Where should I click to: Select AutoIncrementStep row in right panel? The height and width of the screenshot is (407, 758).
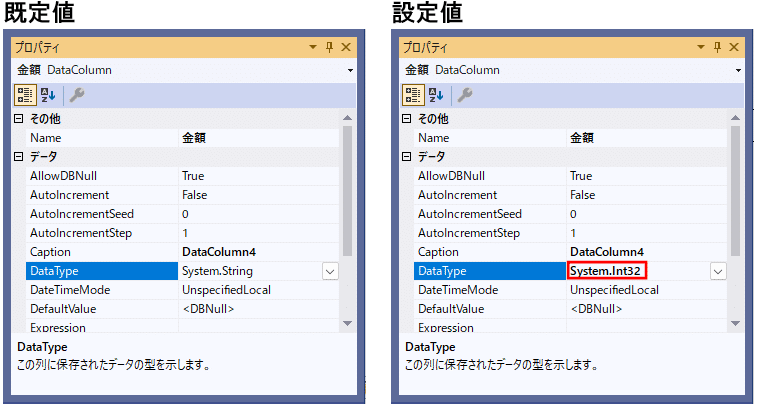[x=570, y=233]
